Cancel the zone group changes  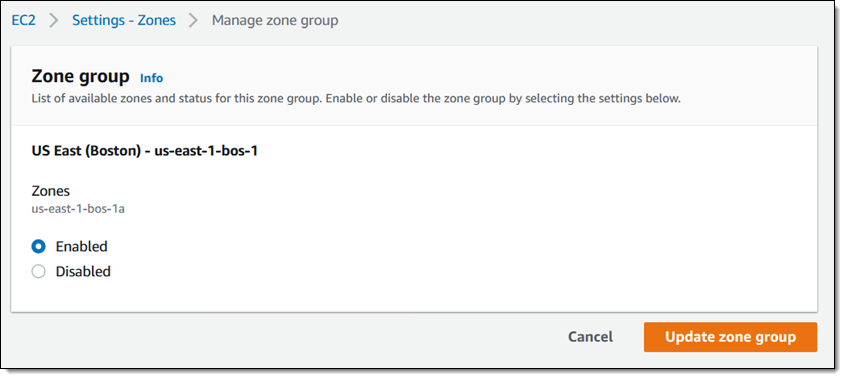click(x=590, y=337)
